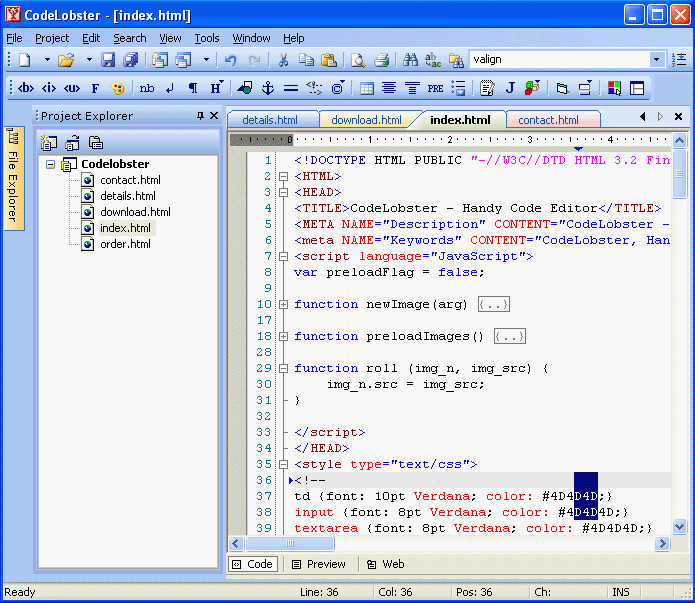Click the Replace (ab/ac) icon
The width and height of the screenshot is (695, 603).
coord(433,59)
